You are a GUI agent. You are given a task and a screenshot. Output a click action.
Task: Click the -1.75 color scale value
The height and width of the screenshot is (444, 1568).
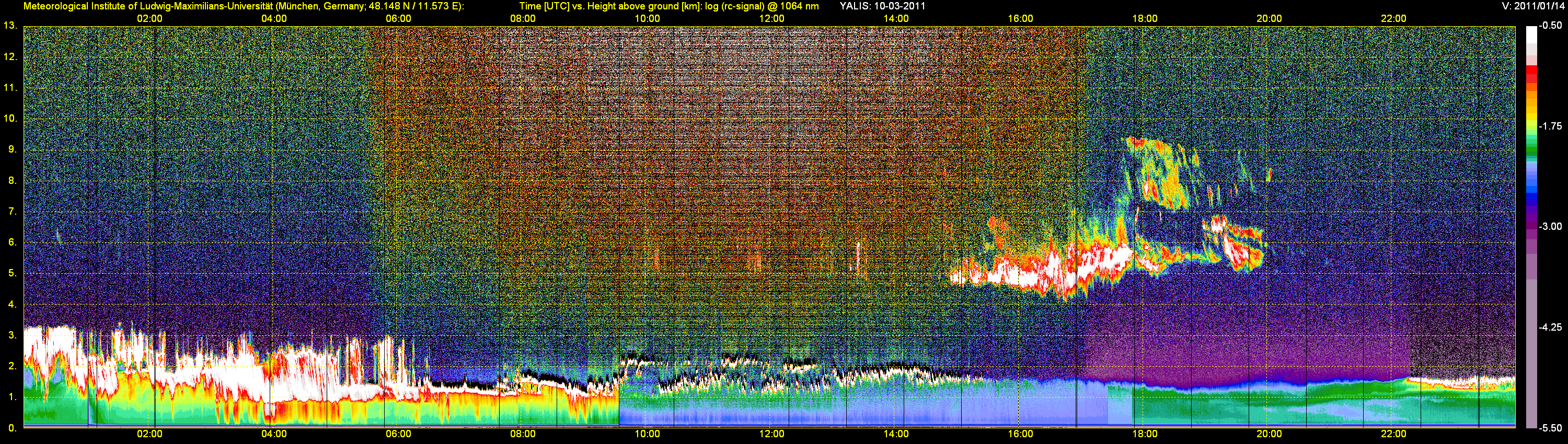tap(1551, 126)
